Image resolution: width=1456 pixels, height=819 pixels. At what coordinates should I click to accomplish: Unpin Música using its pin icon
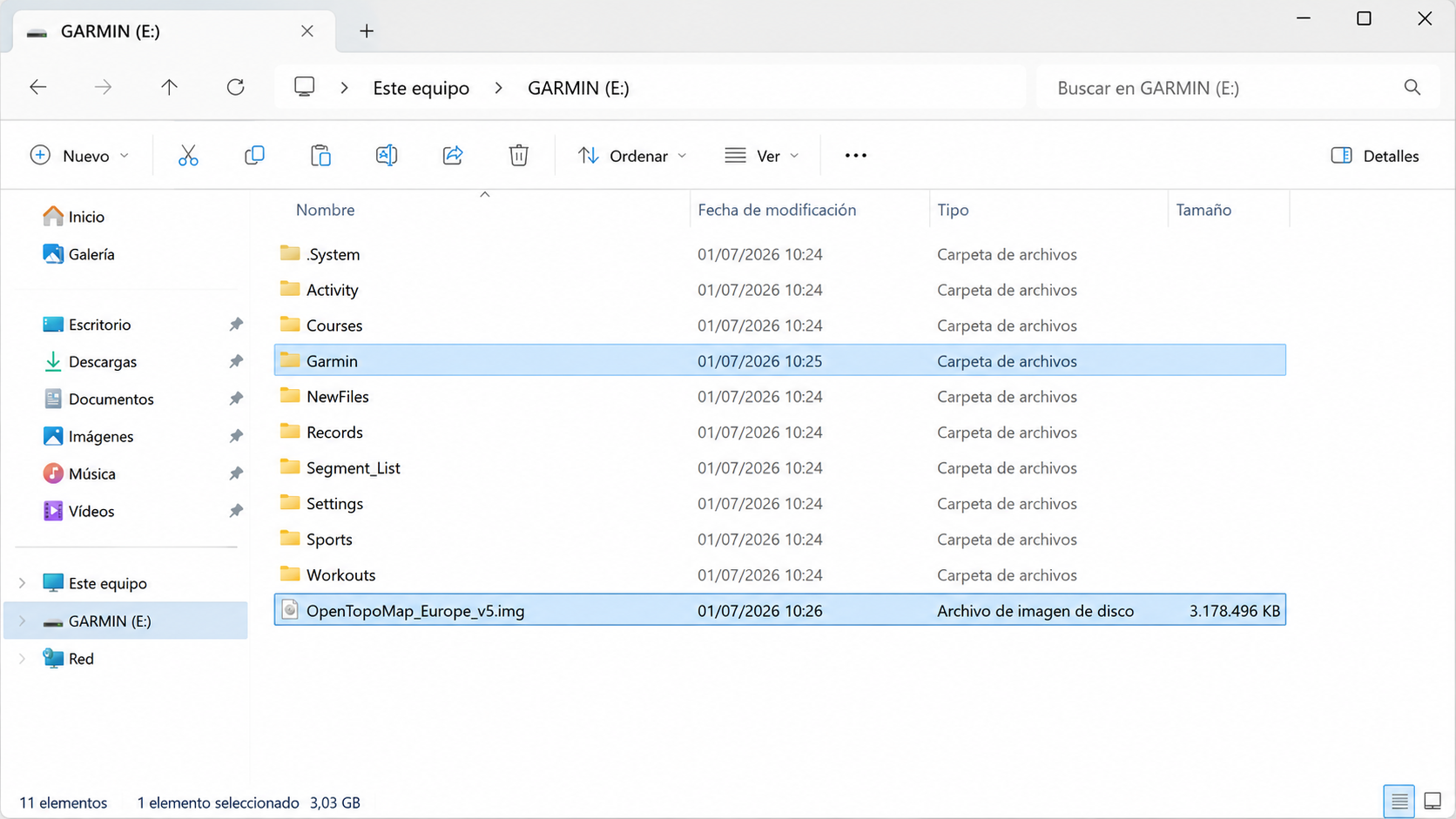236,473
